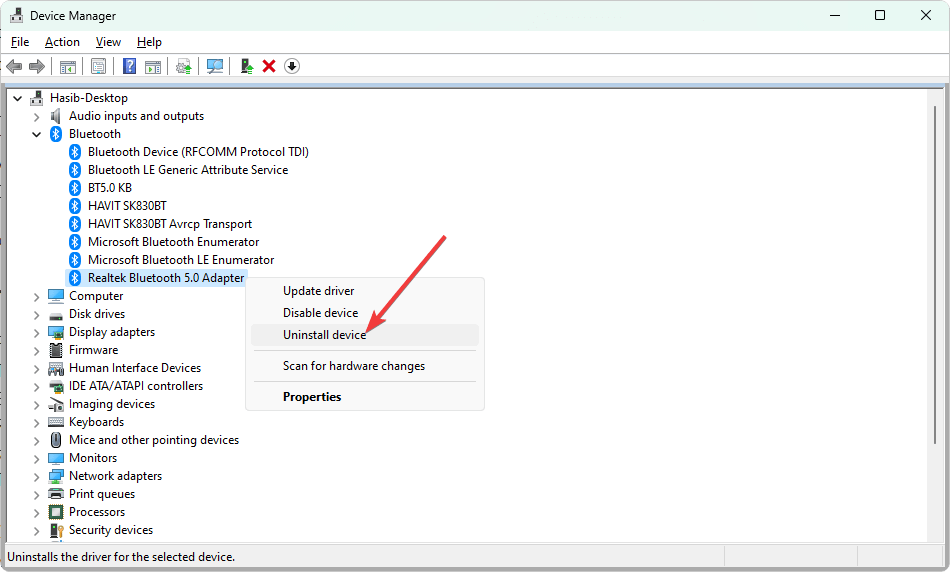
Task: Click the Audio inputs and outputs speaker icon
Action: point(56,116)
